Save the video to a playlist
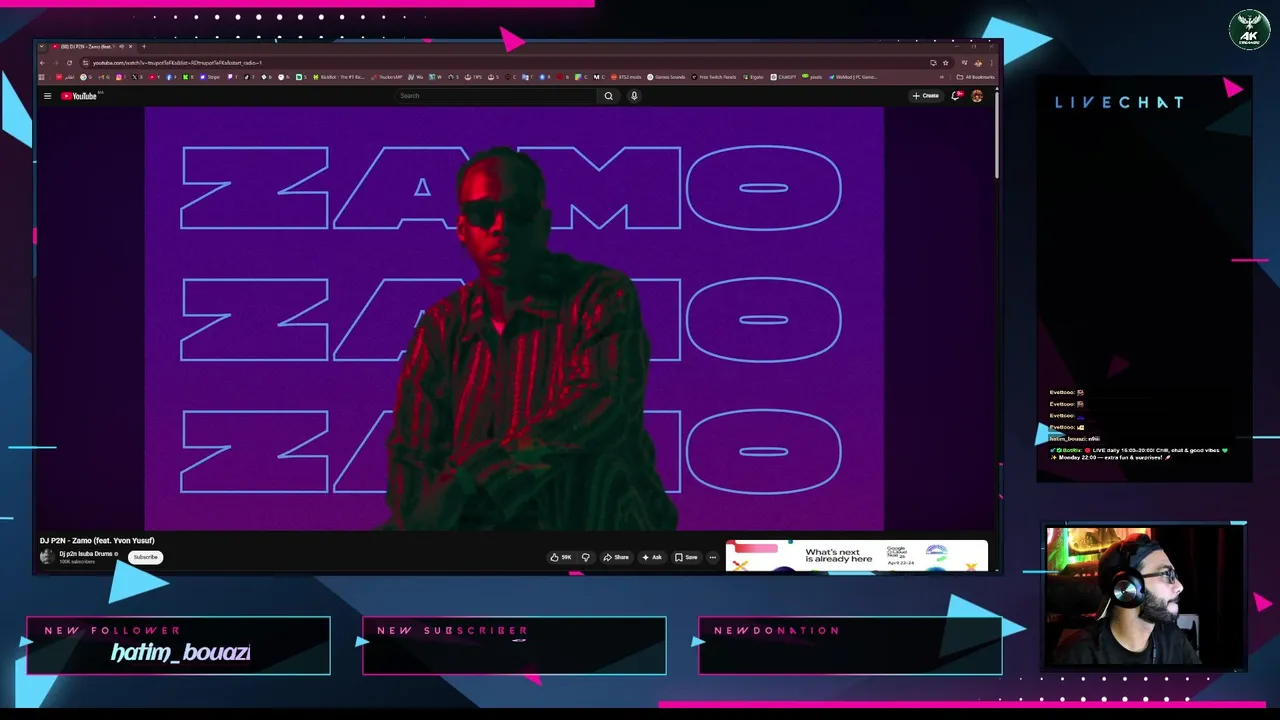1280x720 pixels. pyautogui.click(x=686, y=557)
